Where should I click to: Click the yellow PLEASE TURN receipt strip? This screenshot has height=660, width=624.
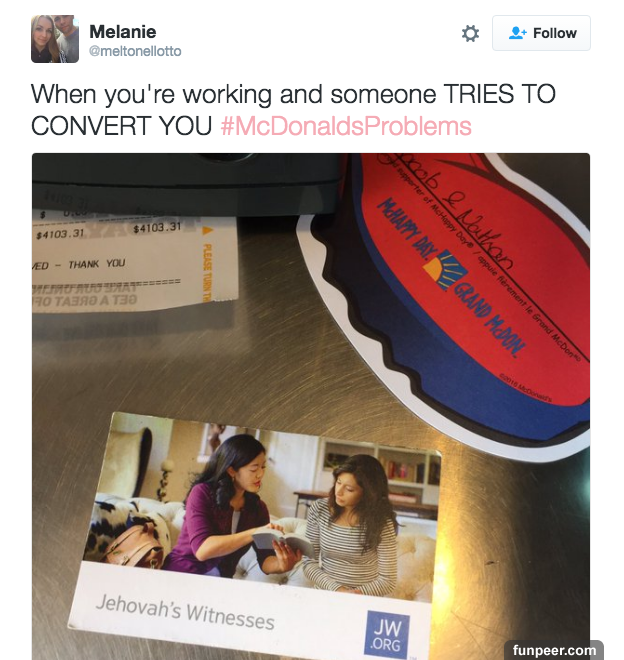[x=206, y=264]
